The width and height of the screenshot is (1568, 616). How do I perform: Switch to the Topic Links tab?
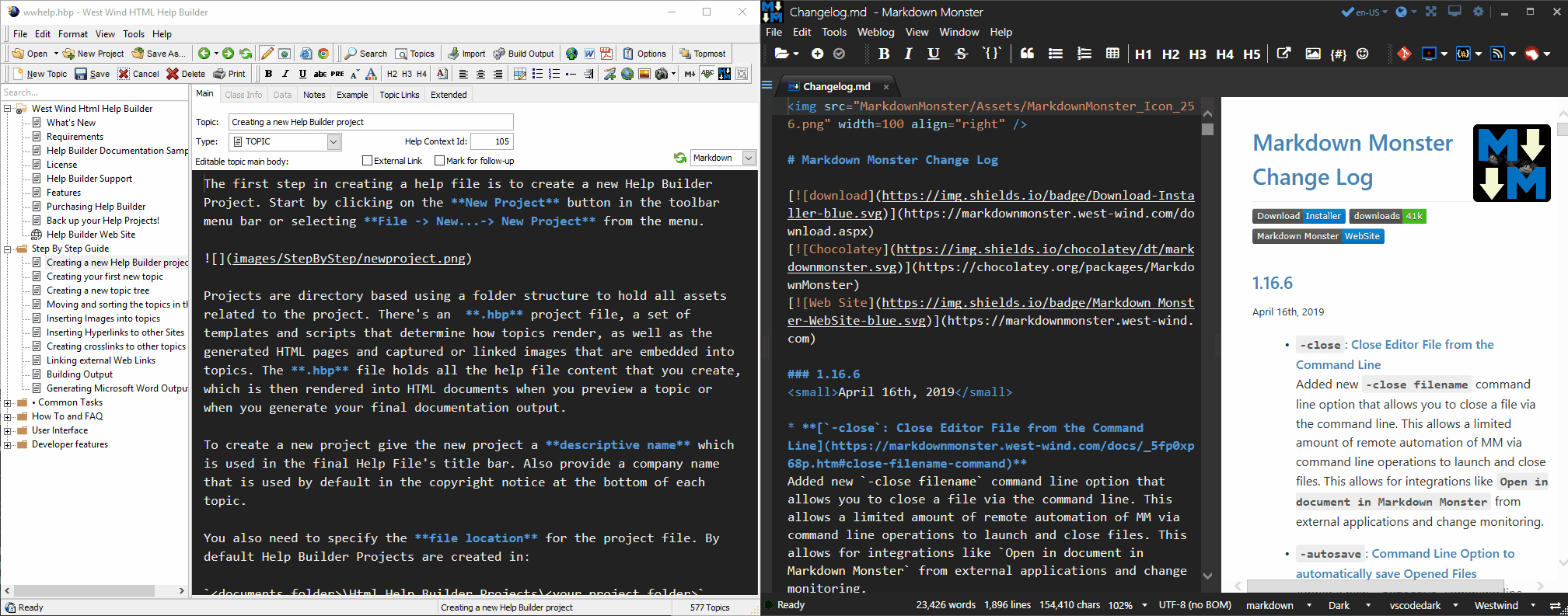pos(400,95)
